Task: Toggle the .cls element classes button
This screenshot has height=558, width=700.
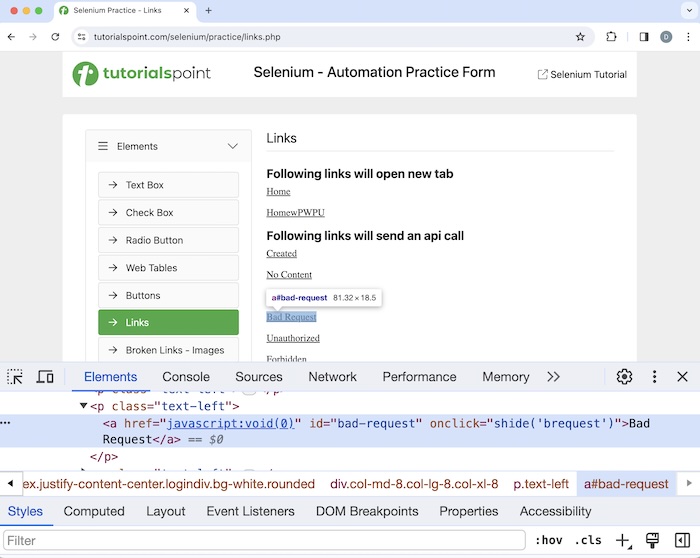Action: [x=588, y=540]
